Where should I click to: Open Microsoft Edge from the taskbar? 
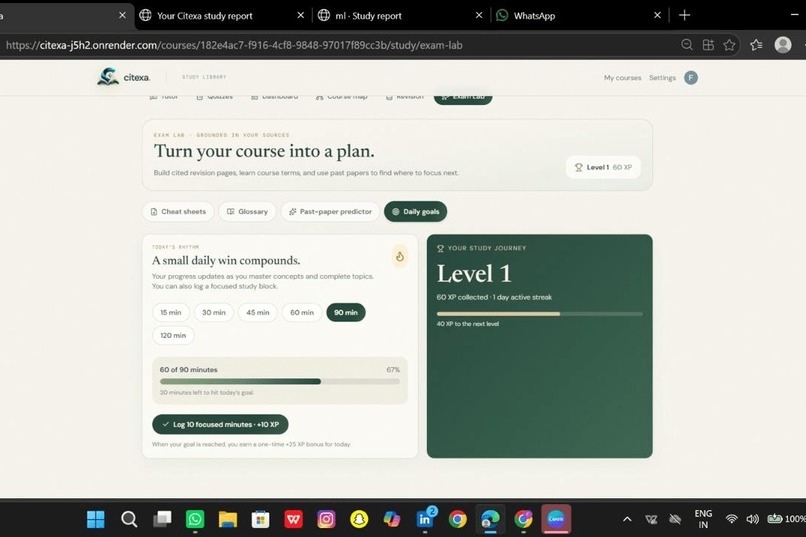pos(490,520)
